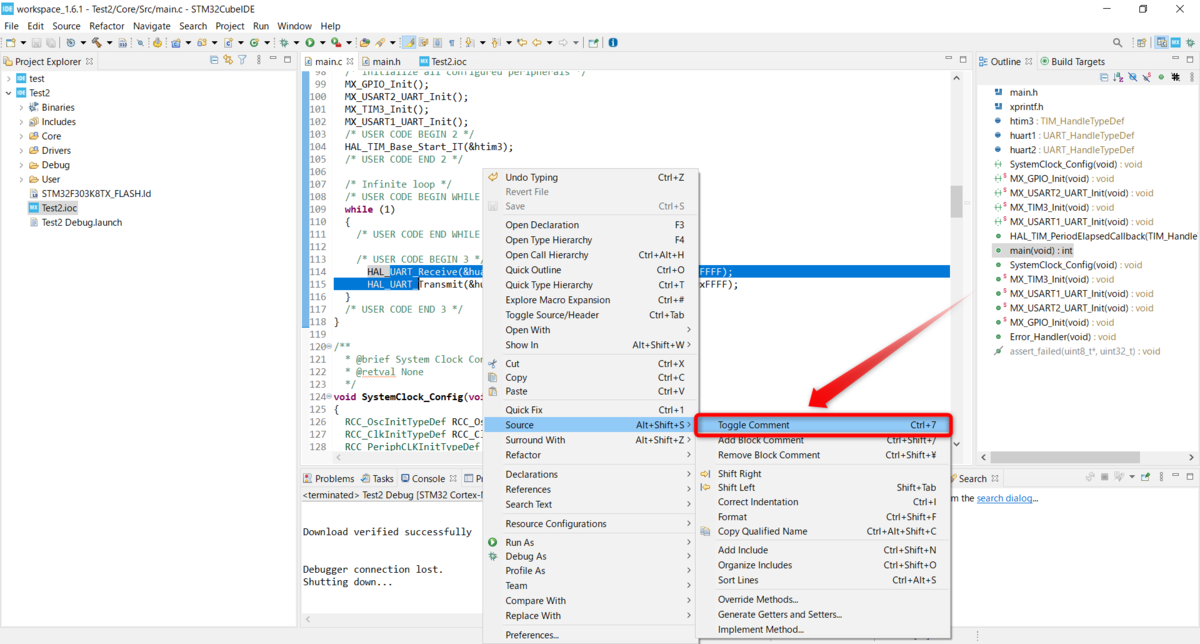Image resolution: width=1200 pixels, height=644 pixels.
Task: Toggle Hide Non-Public Members green dot
Action: click(1161, 77)
